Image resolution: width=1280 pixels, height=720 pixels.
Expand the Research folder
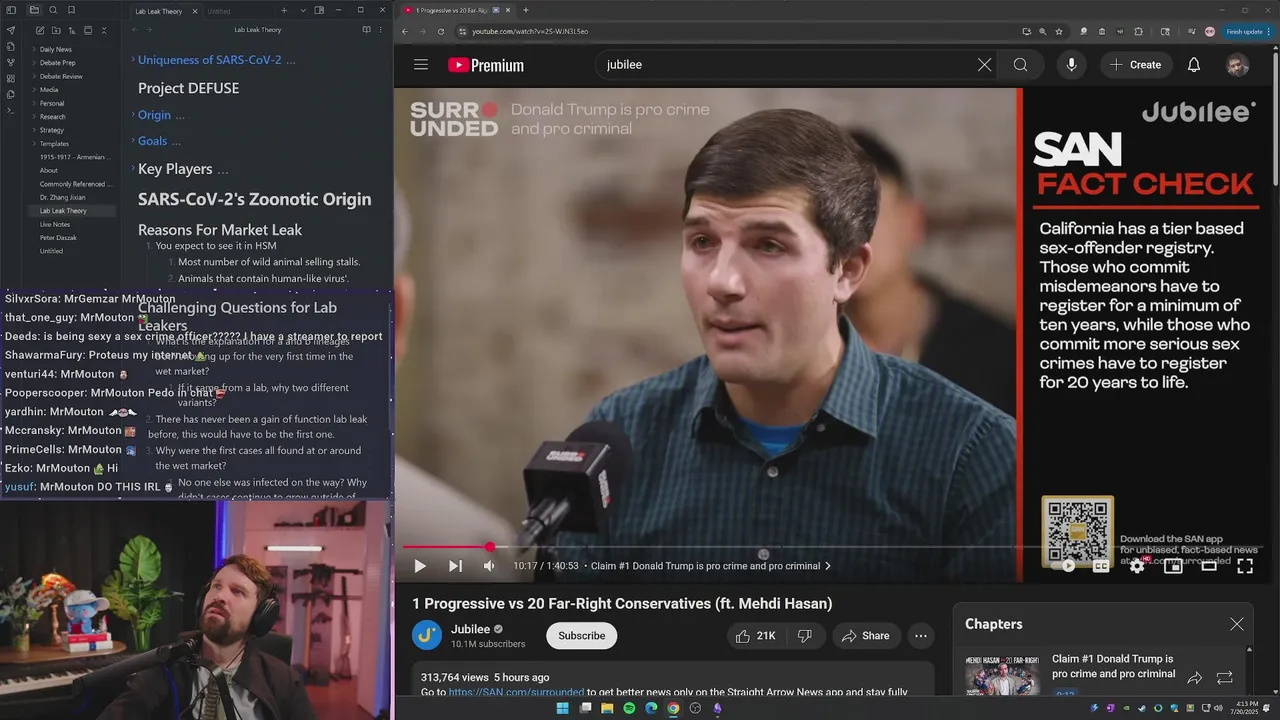pyautogui.click(x=52, y=117)
